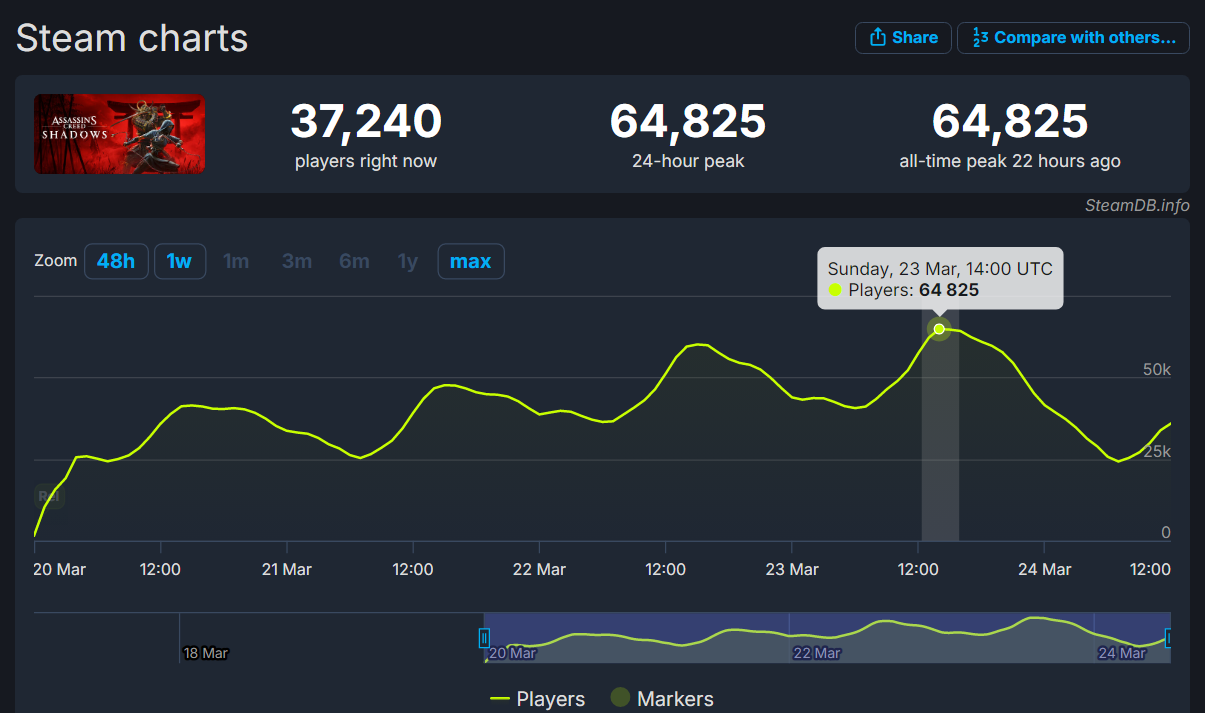Click the Share button icon
Viewport: 1205px width, 713px height.
[x=878, y=38]
